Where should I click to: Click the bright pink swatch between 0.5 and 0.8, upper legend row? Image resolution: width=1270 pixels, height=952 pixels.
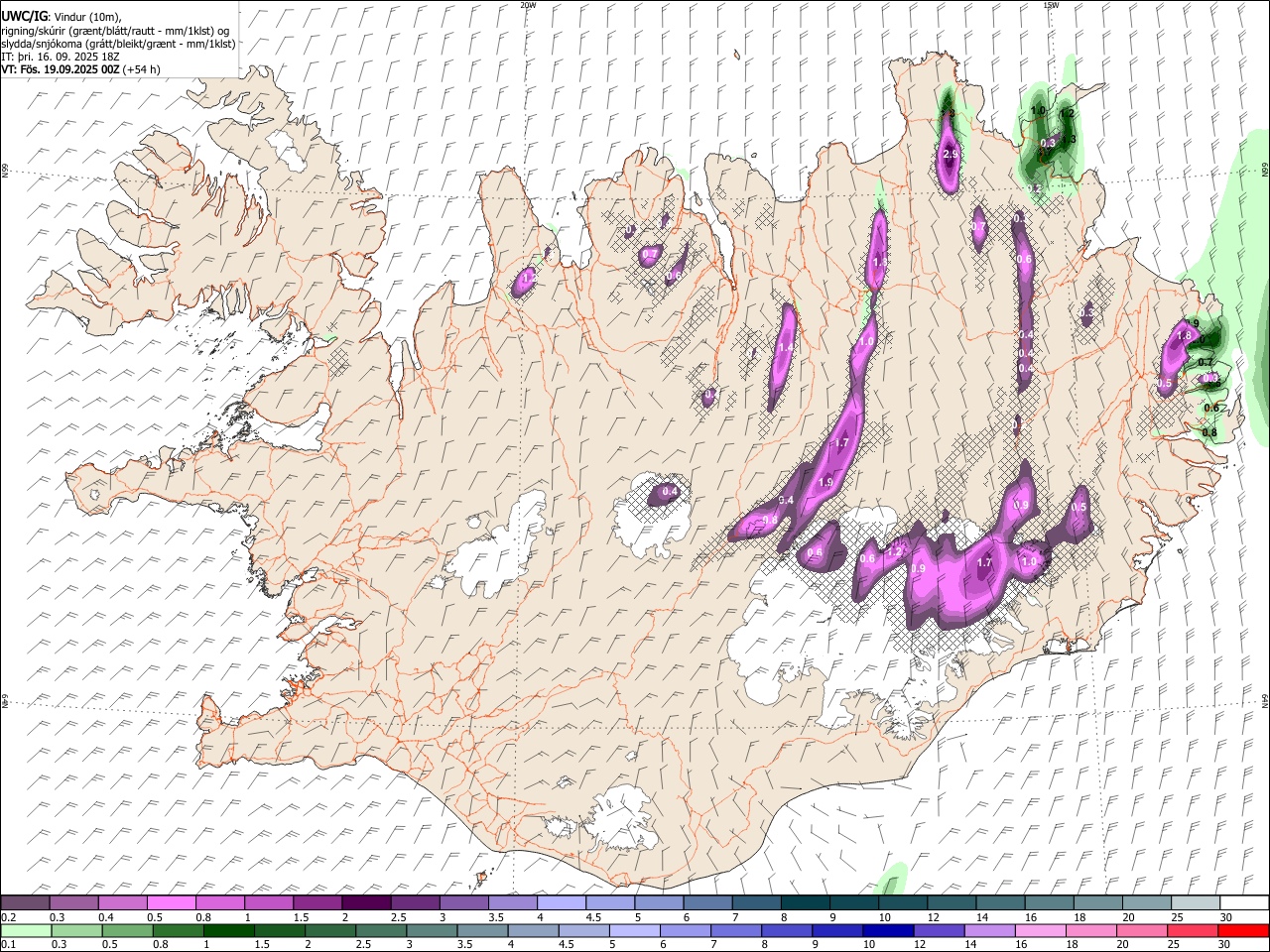point(171,903)
